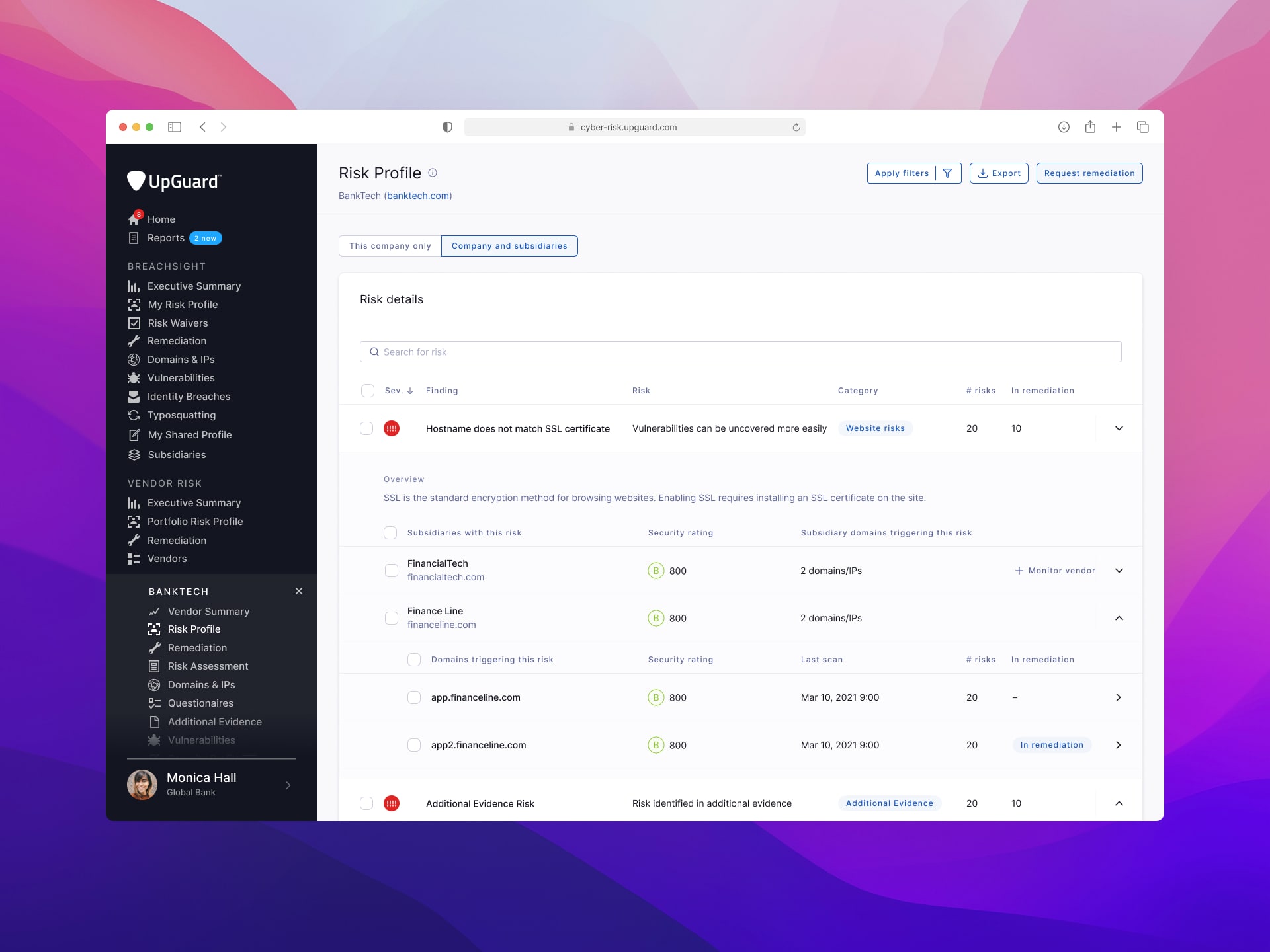Check the Domains triggering this risk header

tap(414, 660)
